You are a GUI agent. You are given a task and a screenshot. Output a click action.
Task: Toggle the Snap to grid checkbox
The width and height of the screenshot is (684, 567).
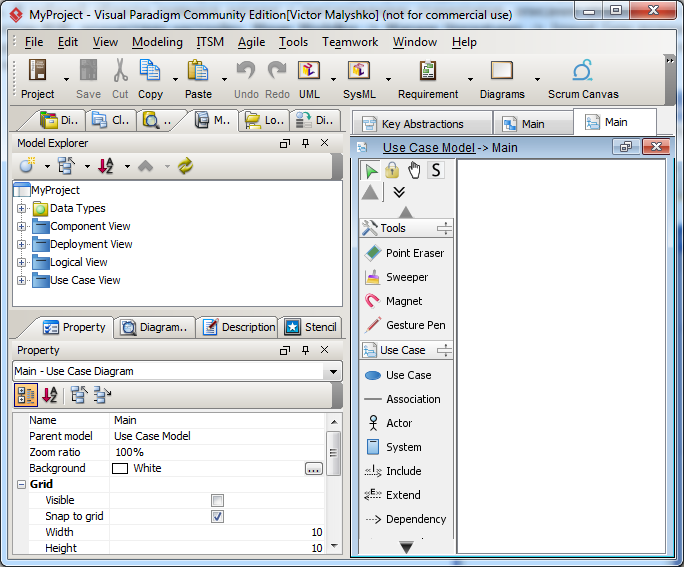click(217, 516)
